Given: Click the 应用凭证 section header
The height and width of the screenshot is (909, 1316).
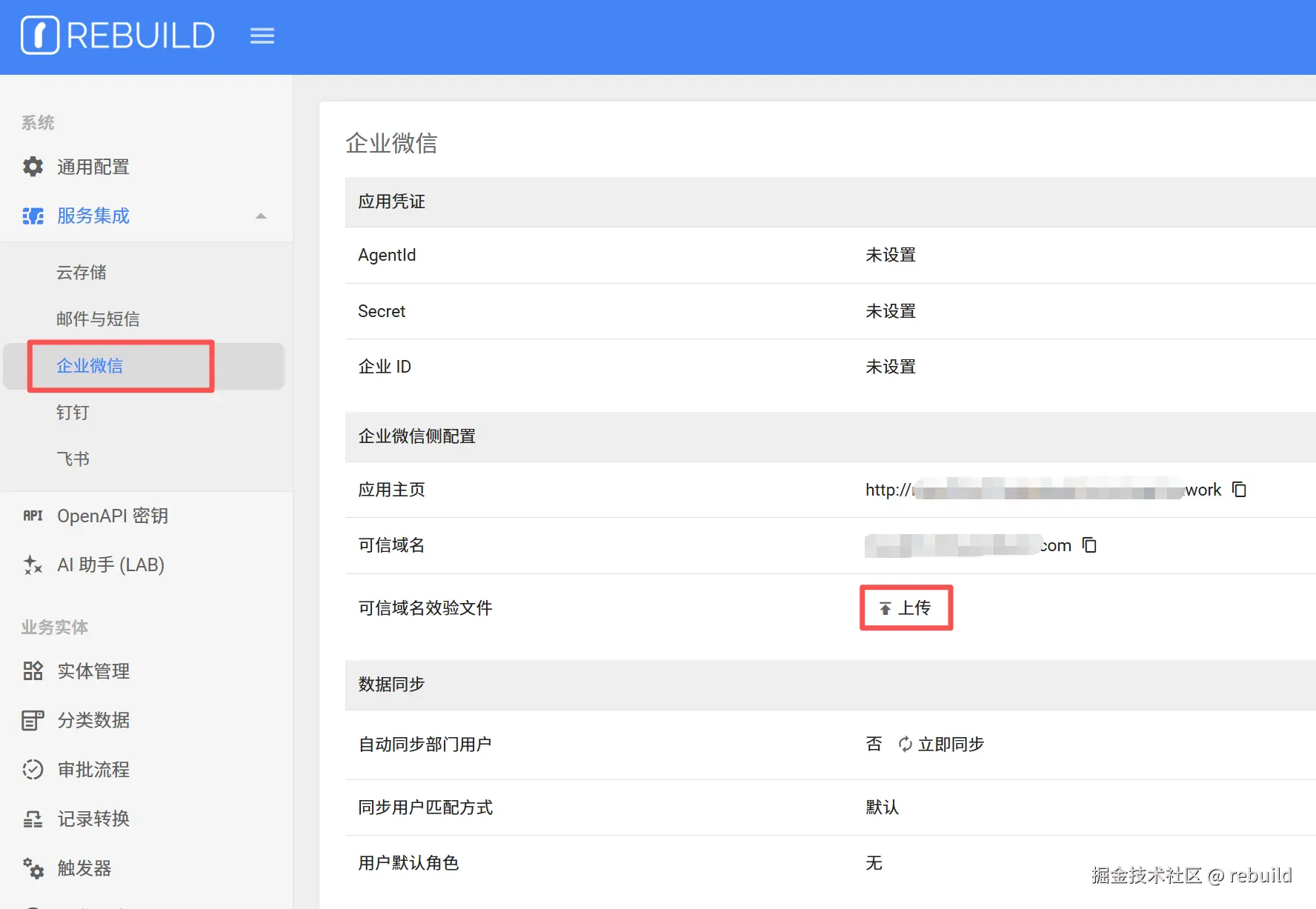Looking at the screenshot, I should click(391, 202).
